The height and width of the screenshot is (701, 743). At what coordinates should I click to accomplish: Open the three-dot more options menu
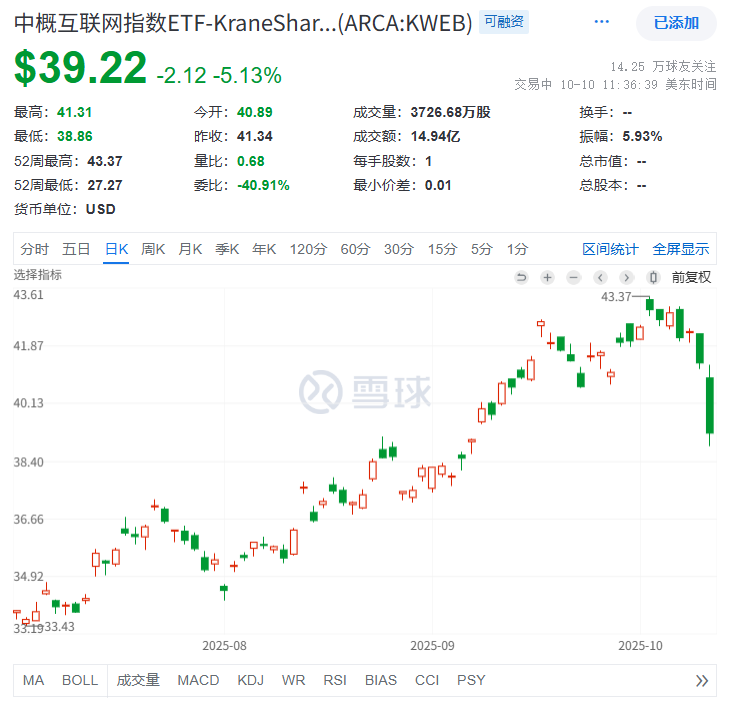coord(601,22)
